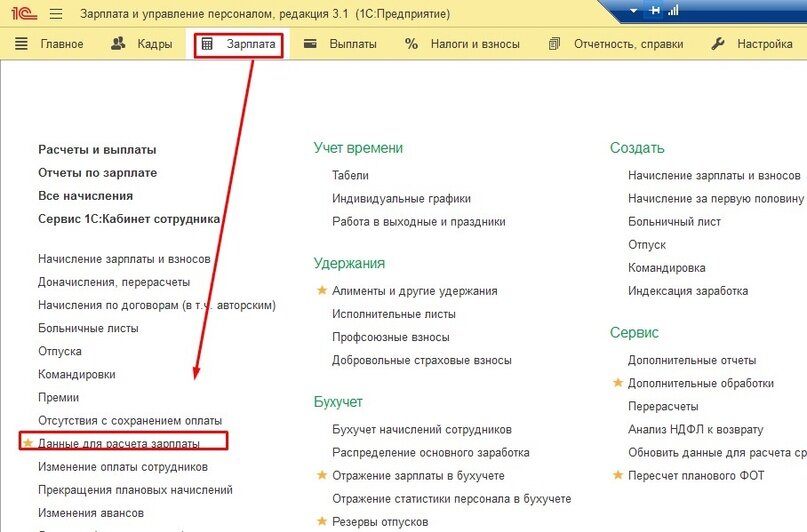Viewport: 807px width, 532px height.
Task: Open the Главное section
Action: tap(62, 44)
